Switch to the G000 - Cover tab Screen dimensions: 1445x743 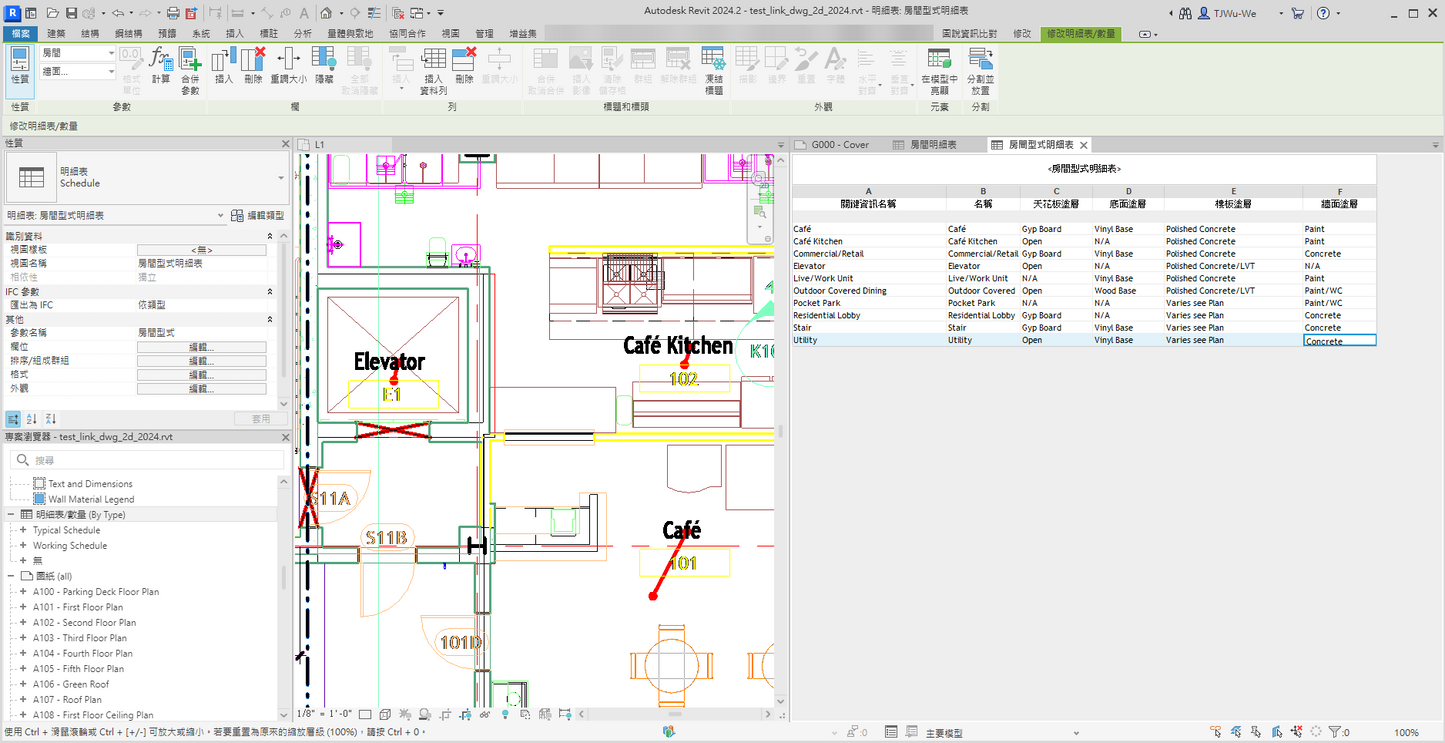(839, 145)
